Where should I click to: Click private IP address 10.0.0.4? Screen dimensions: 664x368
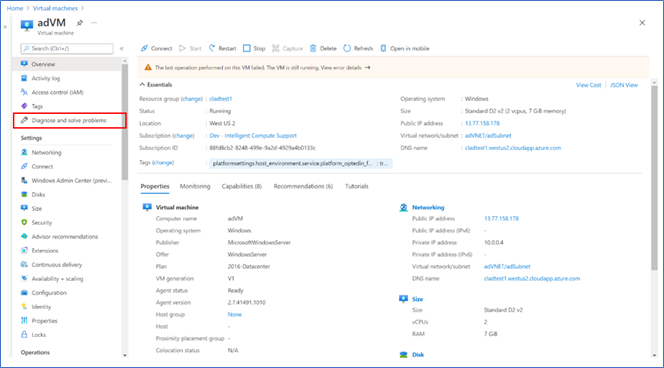pos(493,243)
